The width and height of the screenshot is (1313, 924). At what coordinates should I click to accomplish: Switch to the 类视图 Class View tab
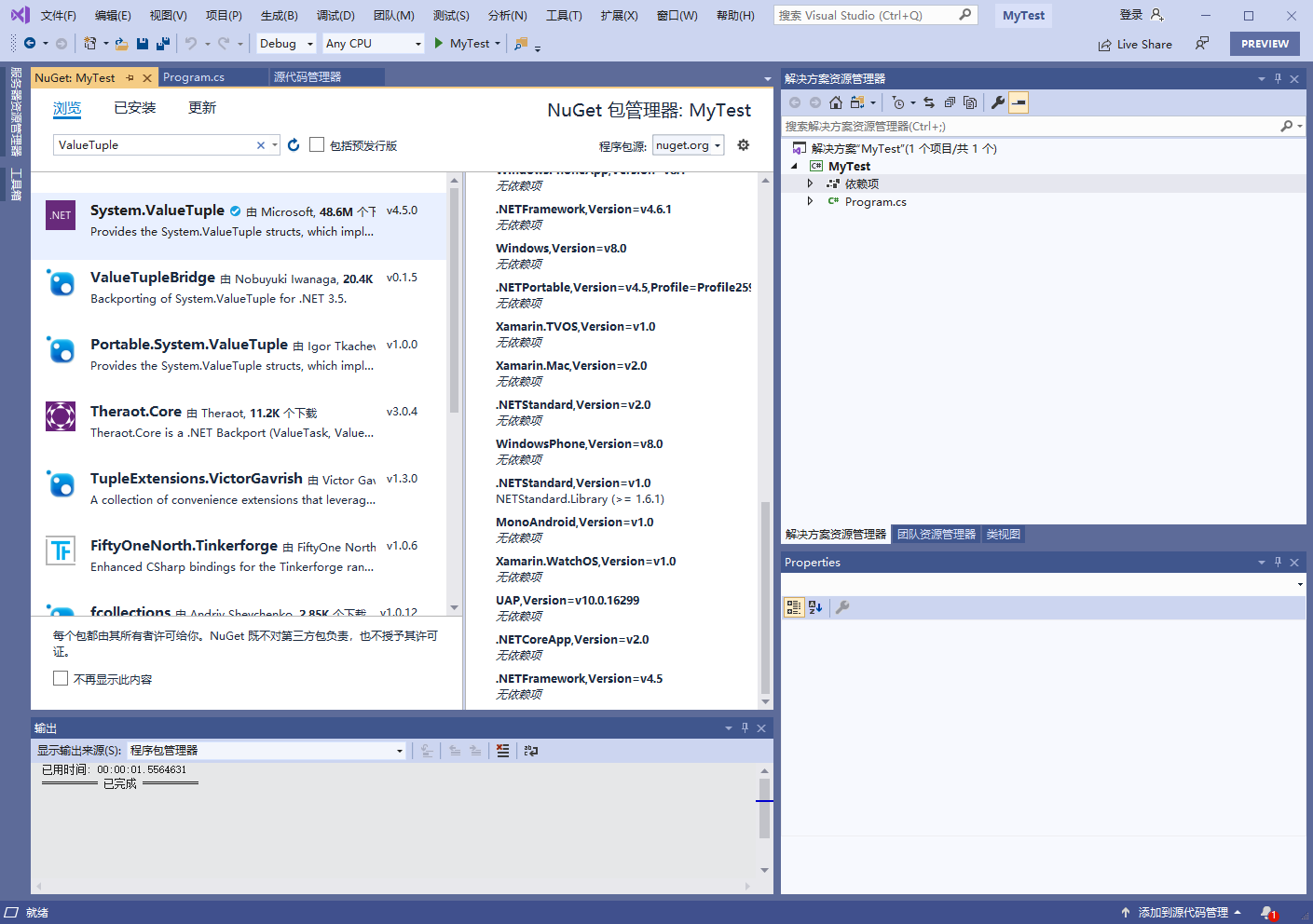point(1004,535)
